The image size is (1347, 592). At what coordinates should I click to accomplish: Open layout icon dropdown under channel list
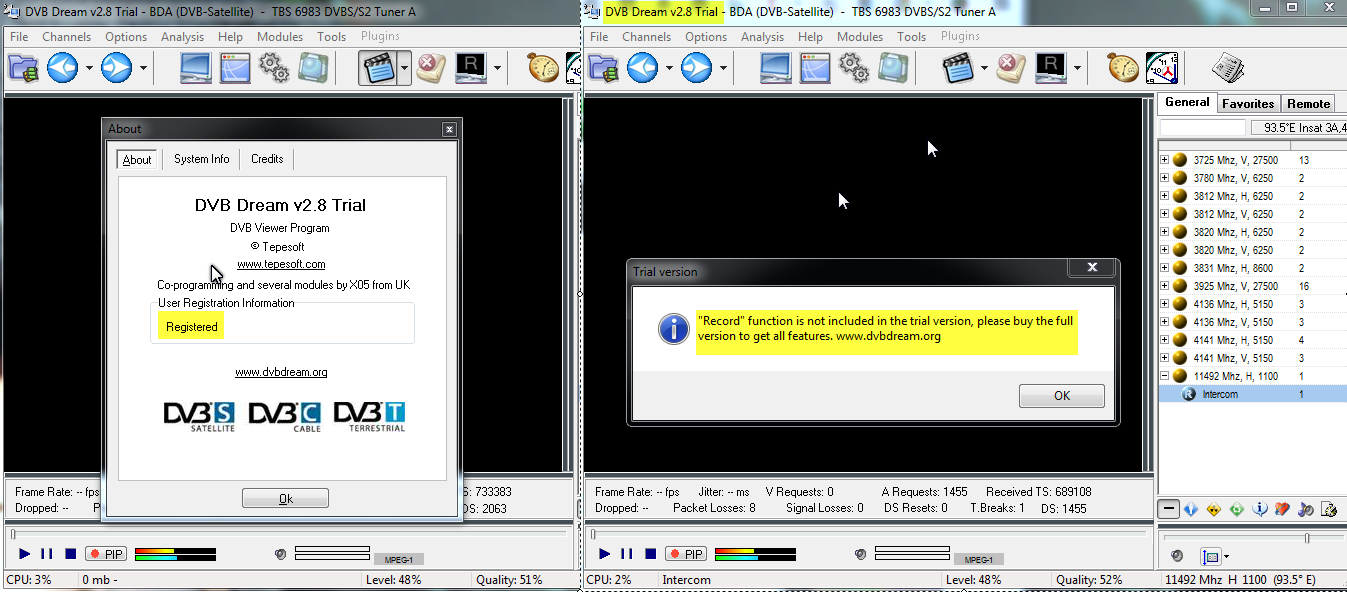(x=1226, y=557)
